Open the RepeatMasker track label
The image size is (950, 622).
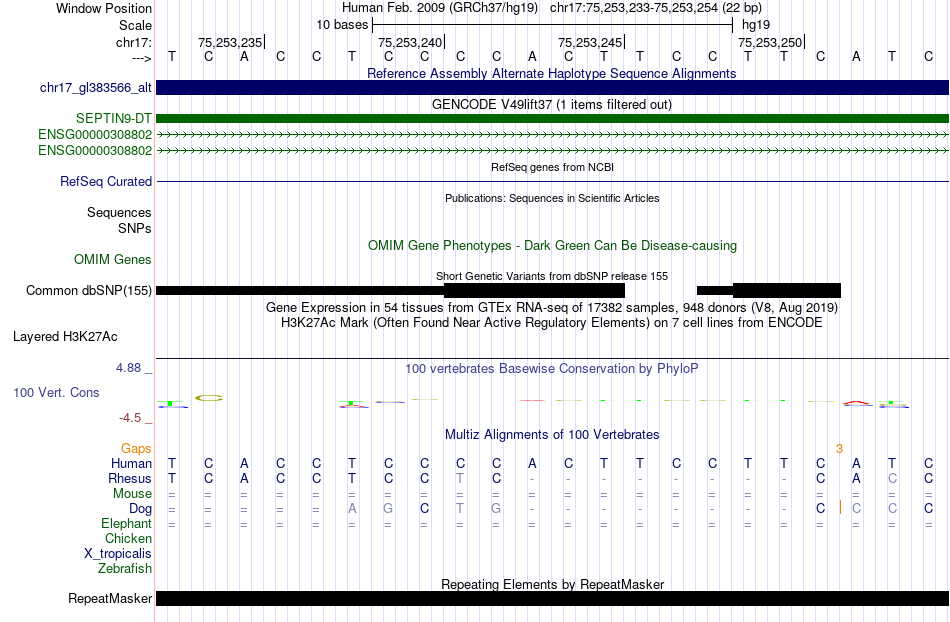110,598
